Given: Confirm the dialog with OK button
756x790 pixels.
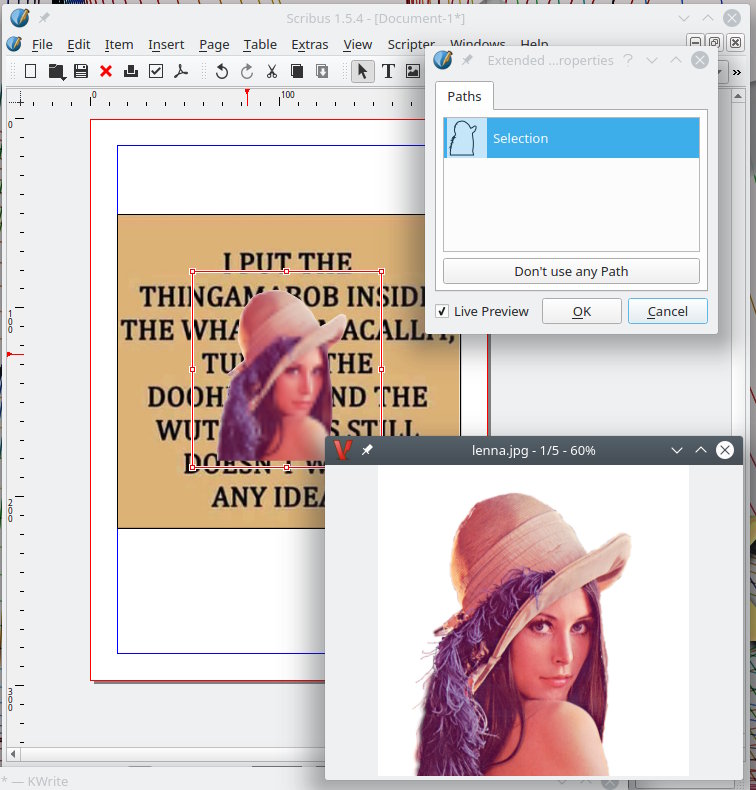Looking at the screenshot, I should click(x=581, y=311).
